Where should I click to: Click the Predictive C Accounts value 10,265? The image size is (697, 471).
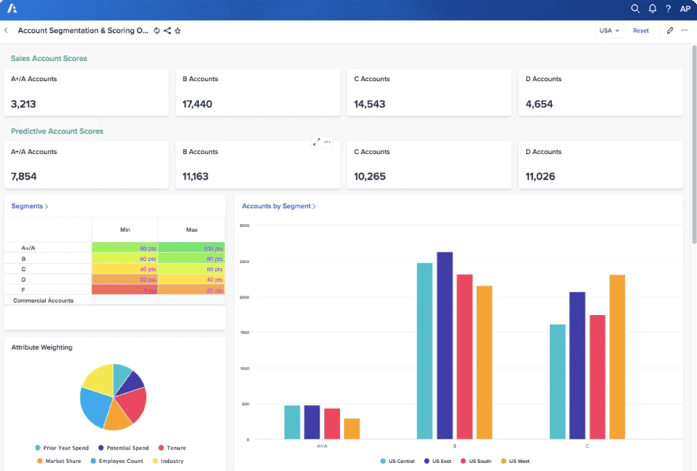click(370, 176)
